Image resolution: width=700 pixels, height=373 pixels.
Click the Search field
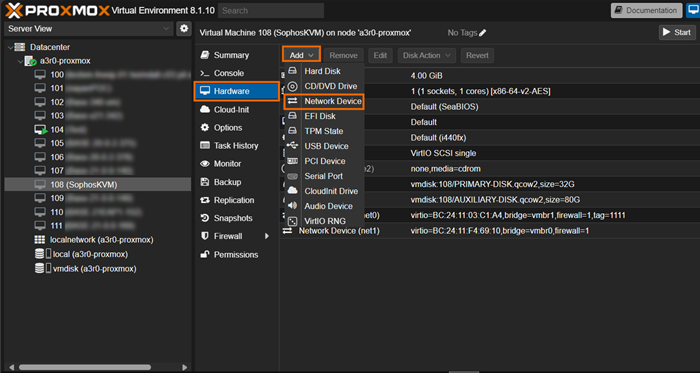click(x=271, y=10)
